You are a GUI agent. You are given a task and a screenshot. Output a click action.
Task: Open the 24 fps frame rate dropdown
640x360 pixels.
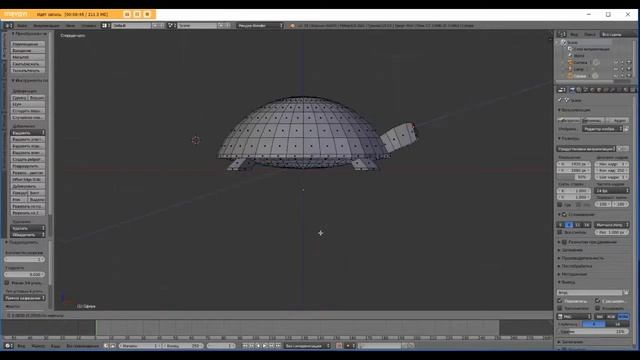tap(611, 191)
